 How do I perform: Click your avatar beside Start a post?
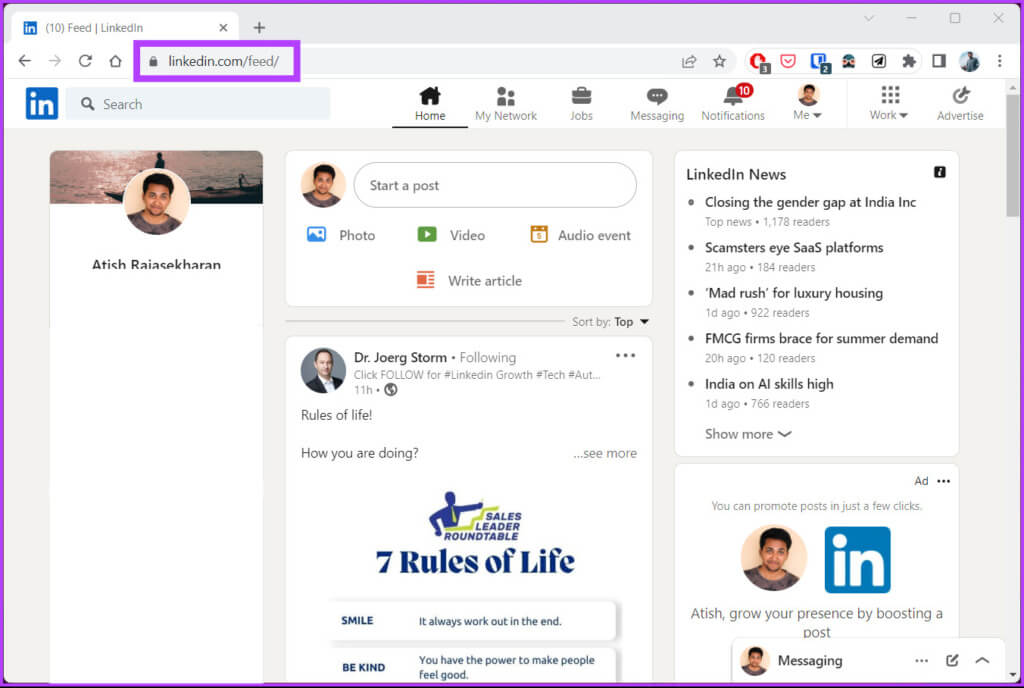(x=323, y=185)
